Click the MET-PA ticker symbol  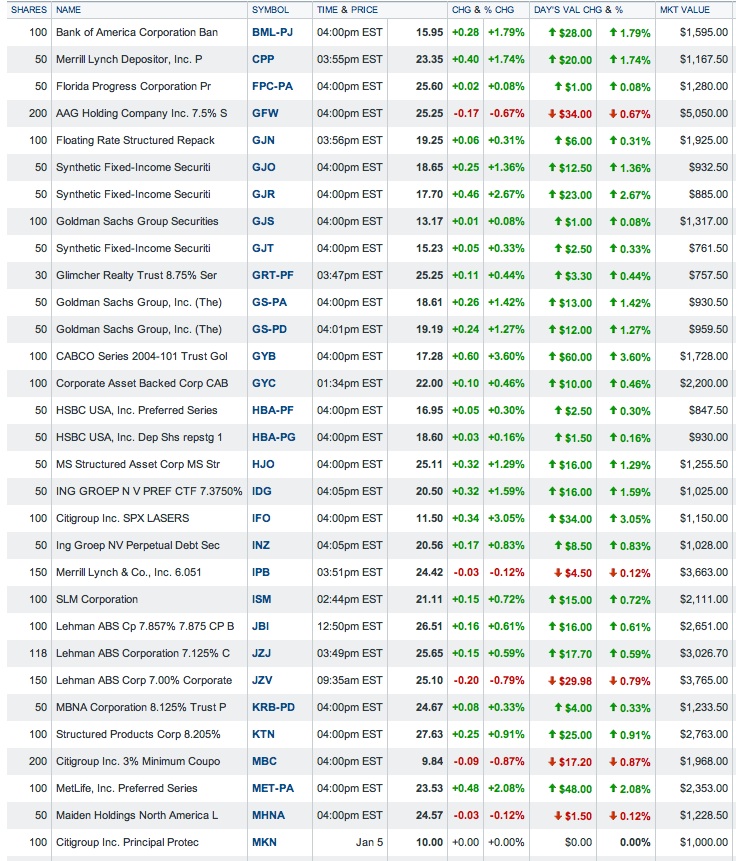272,788
